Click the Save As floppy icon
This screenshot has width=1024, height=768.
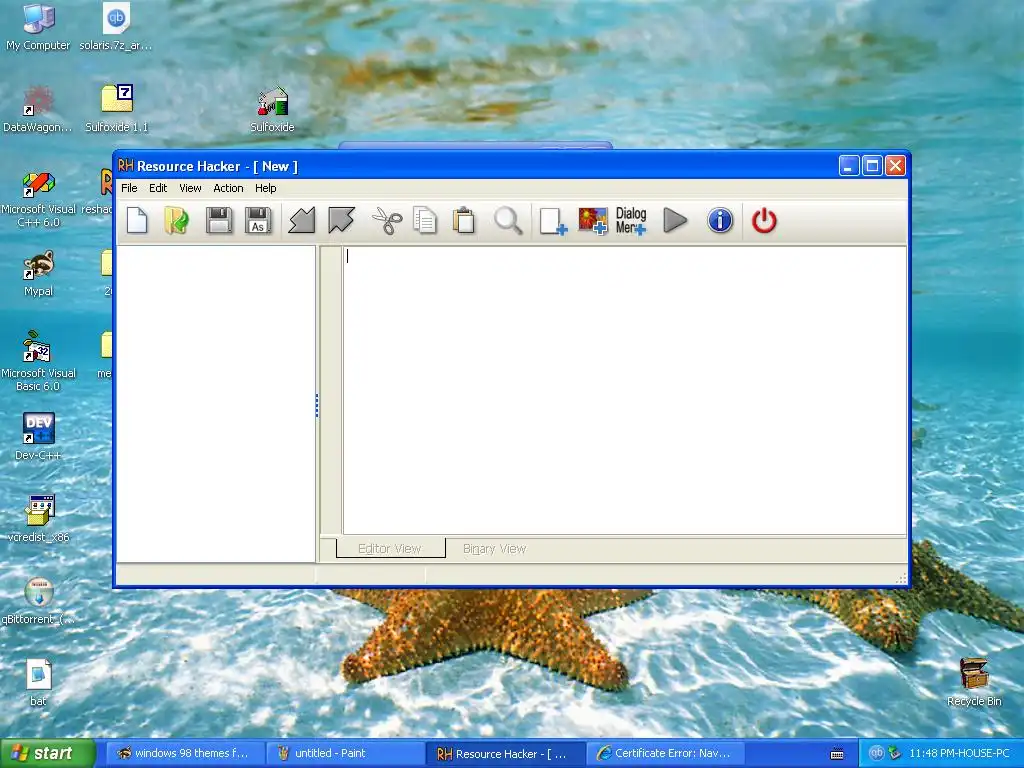258,221
